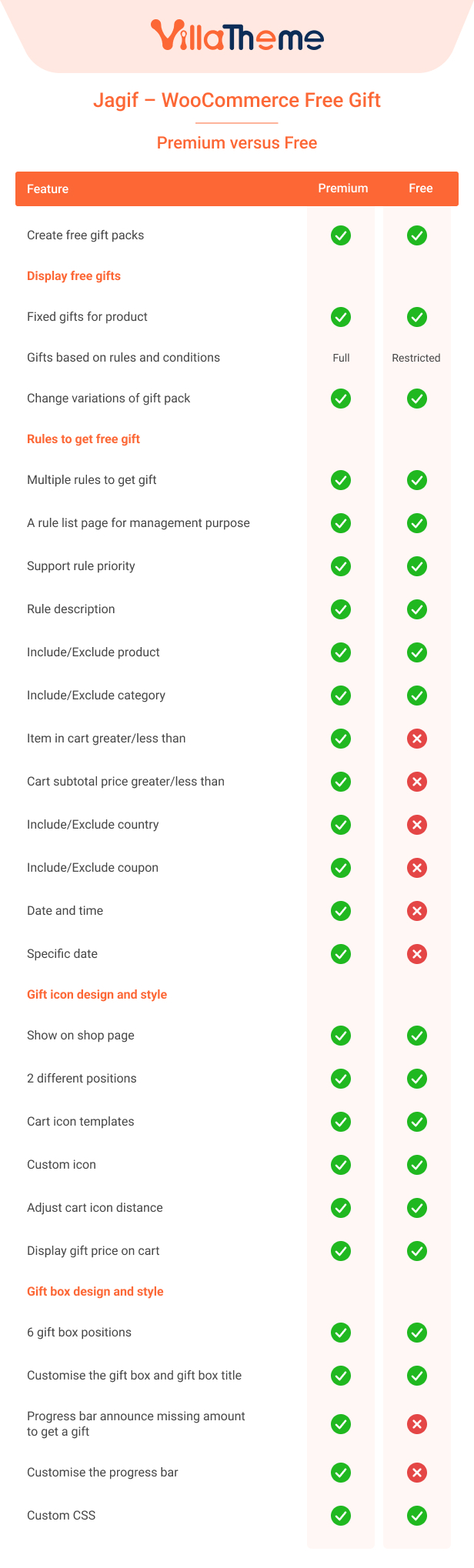Image resolution: width=474 pixels, height=1568 pixels.
Task: Click the Restricted label in Free column
Action: pos(416,358)
